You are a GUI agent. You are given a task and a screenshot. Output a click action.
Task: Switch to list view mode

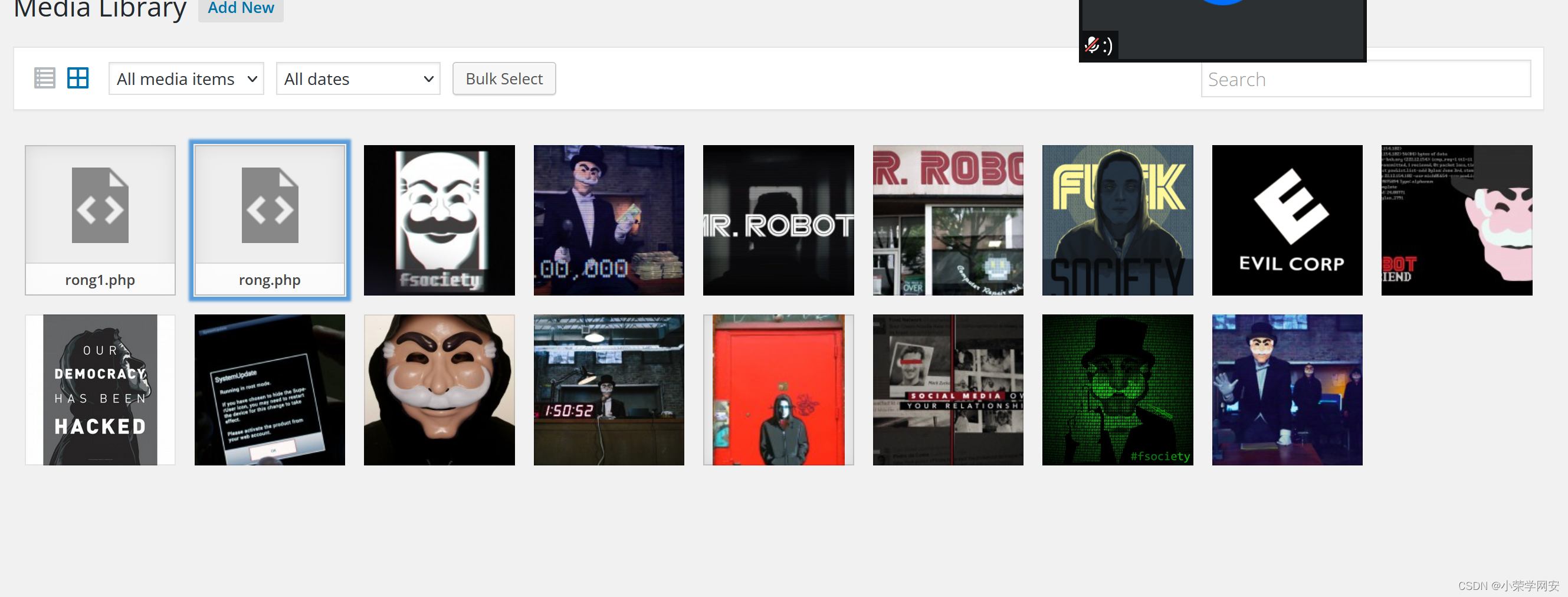[x=44, y=78]
